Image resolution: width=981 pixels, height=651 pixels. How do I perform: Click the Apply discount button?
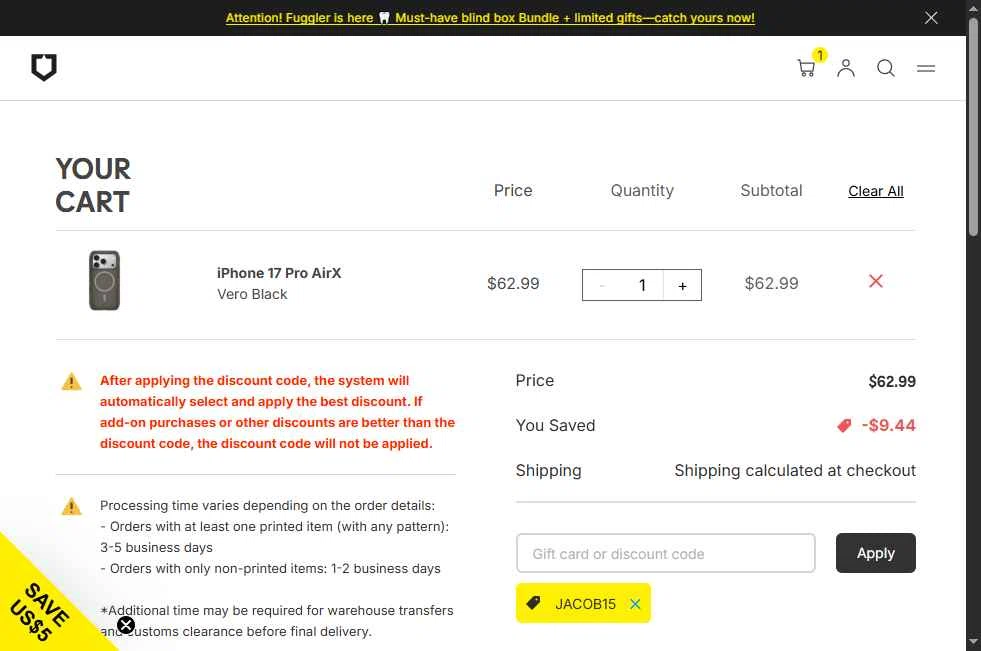tap(875, 553)
